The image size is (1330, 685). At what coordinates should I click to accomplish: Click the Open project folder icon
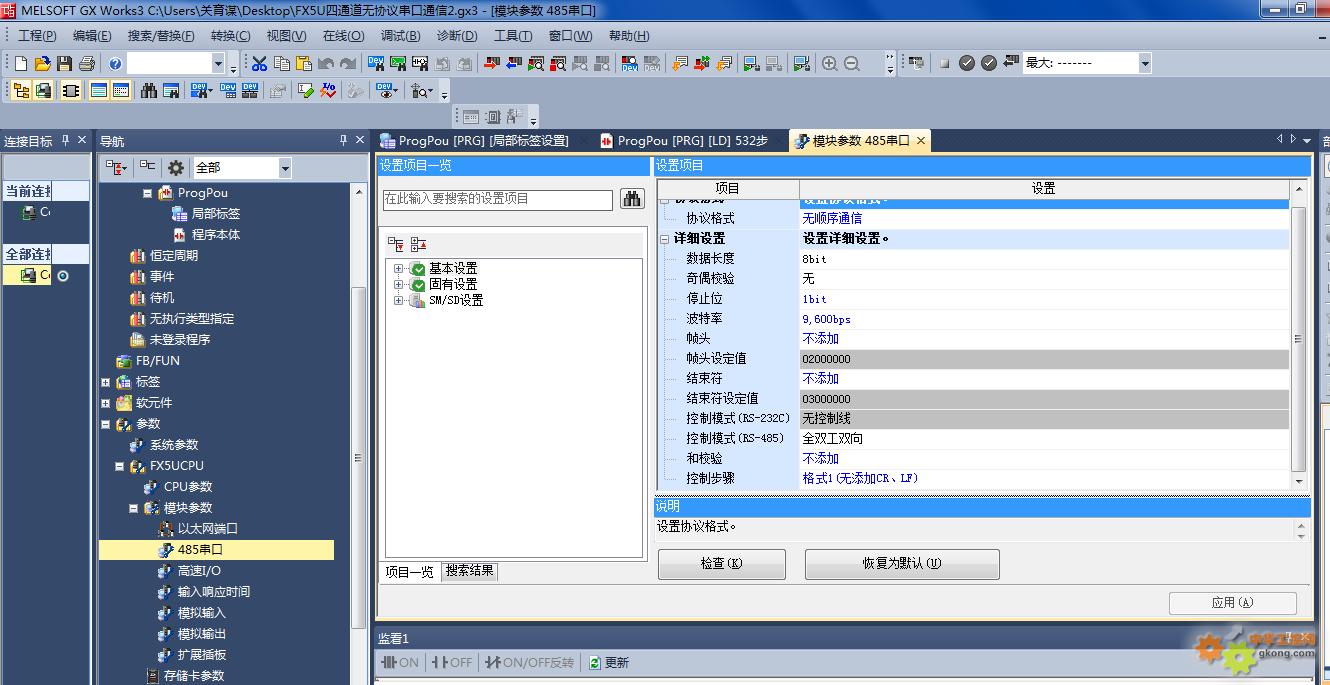[x=42, y=63]
